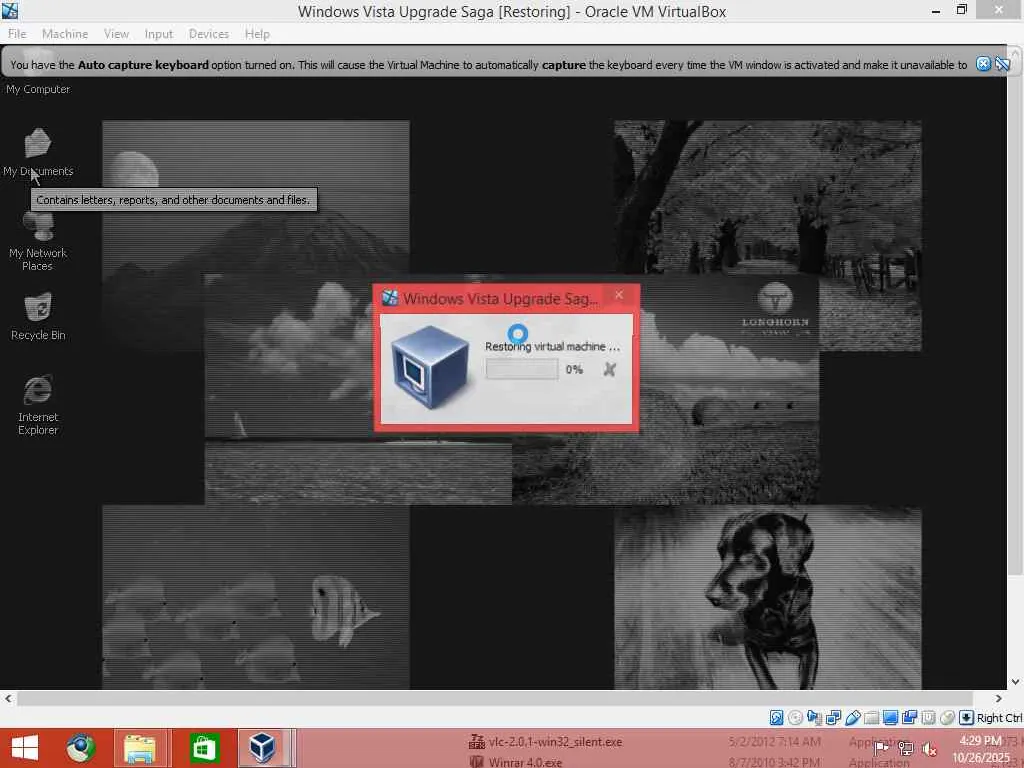Open the Devices menu
1024x768 pixels.
(x=209, y=34)
